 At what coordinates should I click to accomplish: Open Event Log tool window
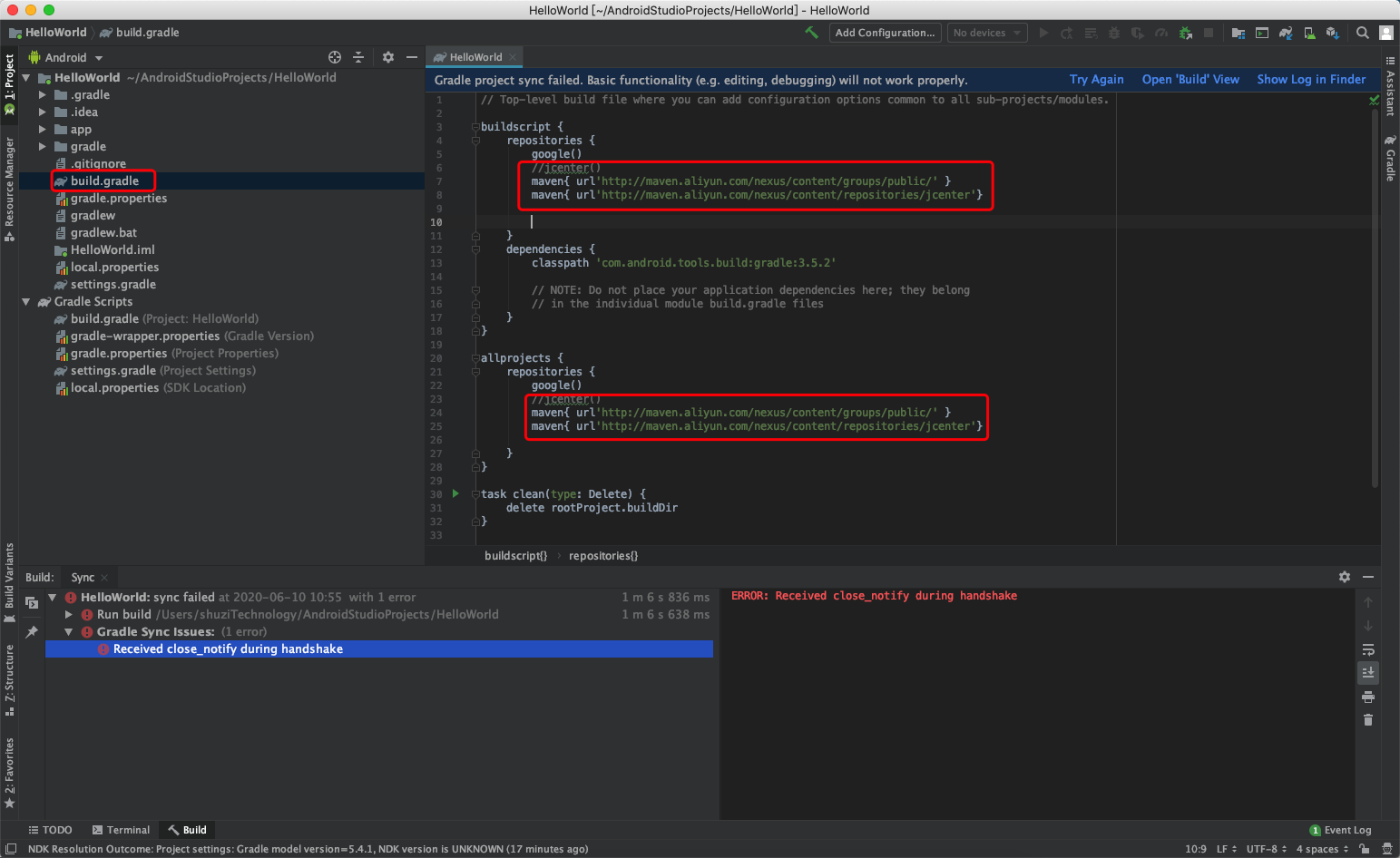1341,830
